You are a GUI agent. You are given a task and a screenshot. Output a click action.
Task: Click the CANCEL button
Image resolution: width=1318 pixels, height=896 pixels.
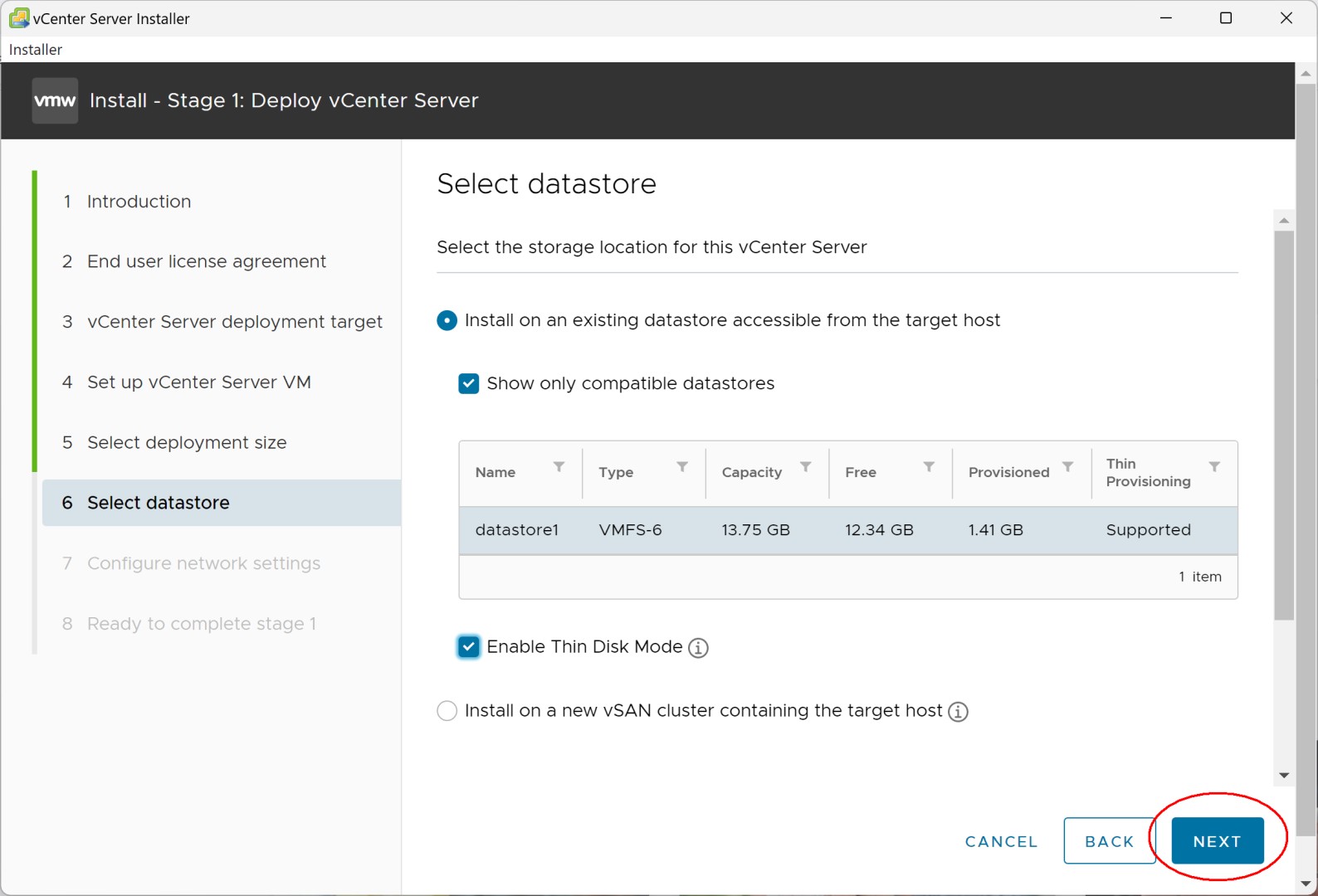coord(1002,841)
